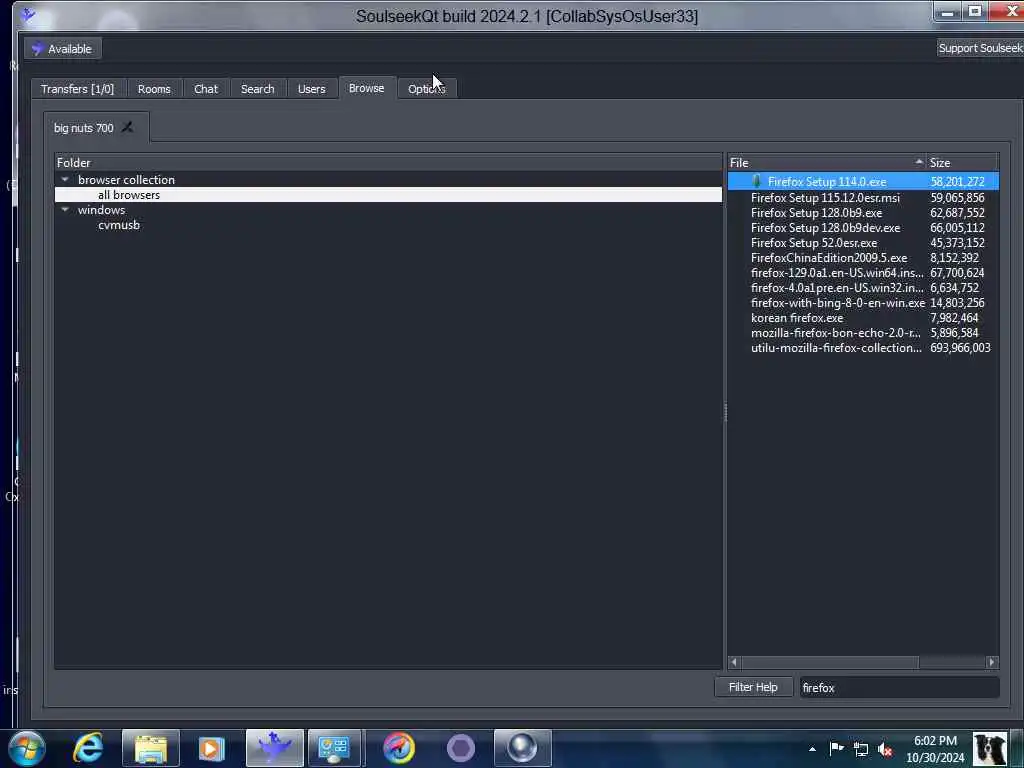The height and width of the screenshot is (768, 1024).
Task: Click green download icon on Firefox Setup 114.0.exe
Action: point(756,182)
